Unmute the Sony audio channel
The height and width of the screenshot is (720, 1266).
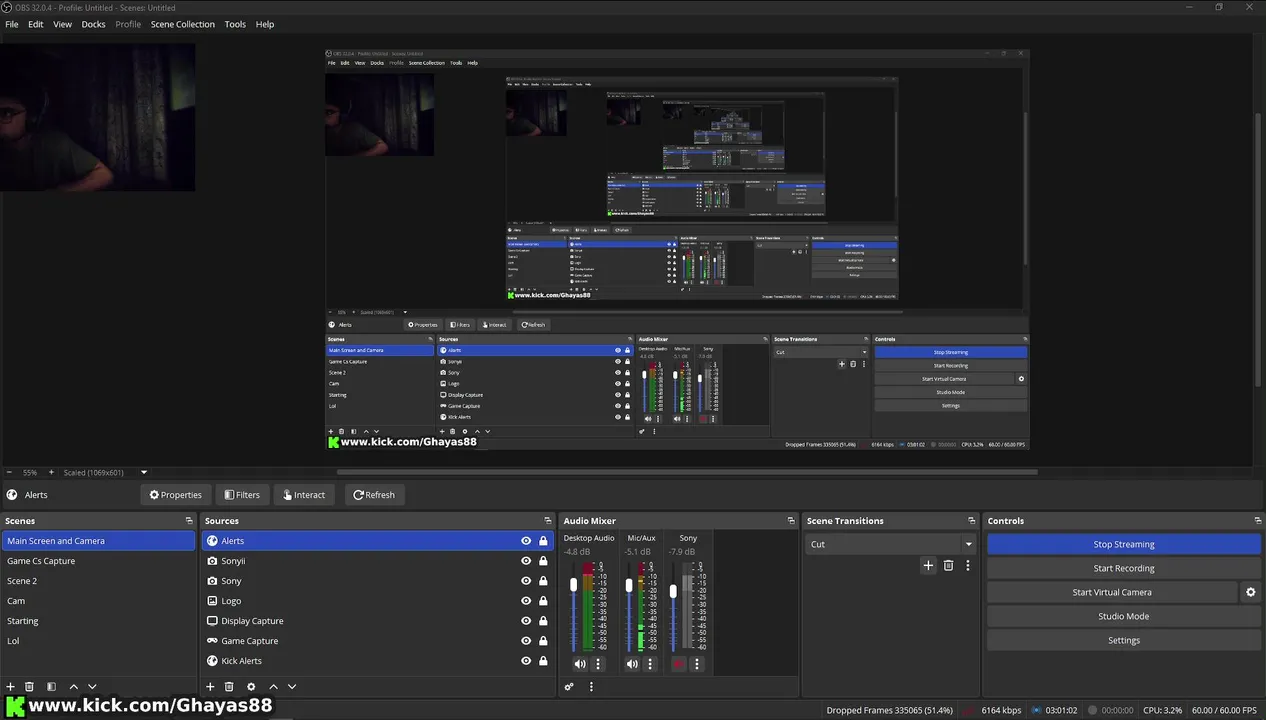click(x=679, y=664)
